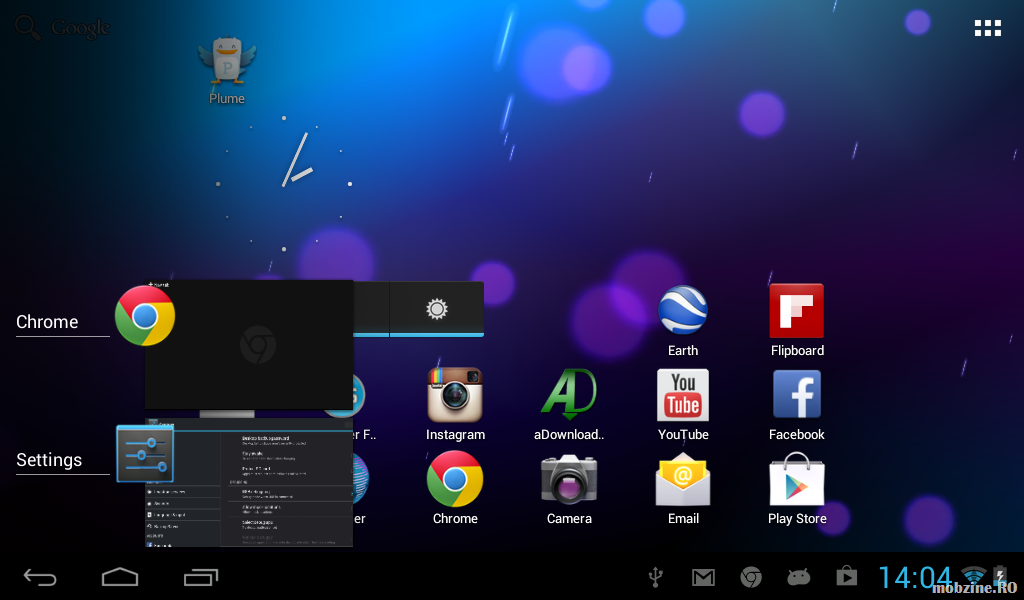Open the Gmail notification icon
Screen dimensions: 1024x600
point(704,577)
